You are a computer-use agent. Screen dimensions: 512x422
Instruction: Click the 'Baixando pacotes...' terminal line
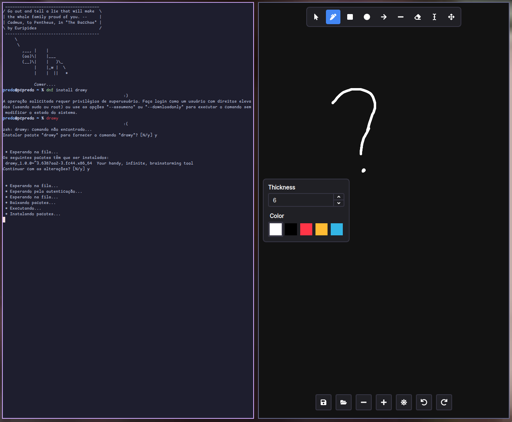pyautogui.click(x=31, y=203)
